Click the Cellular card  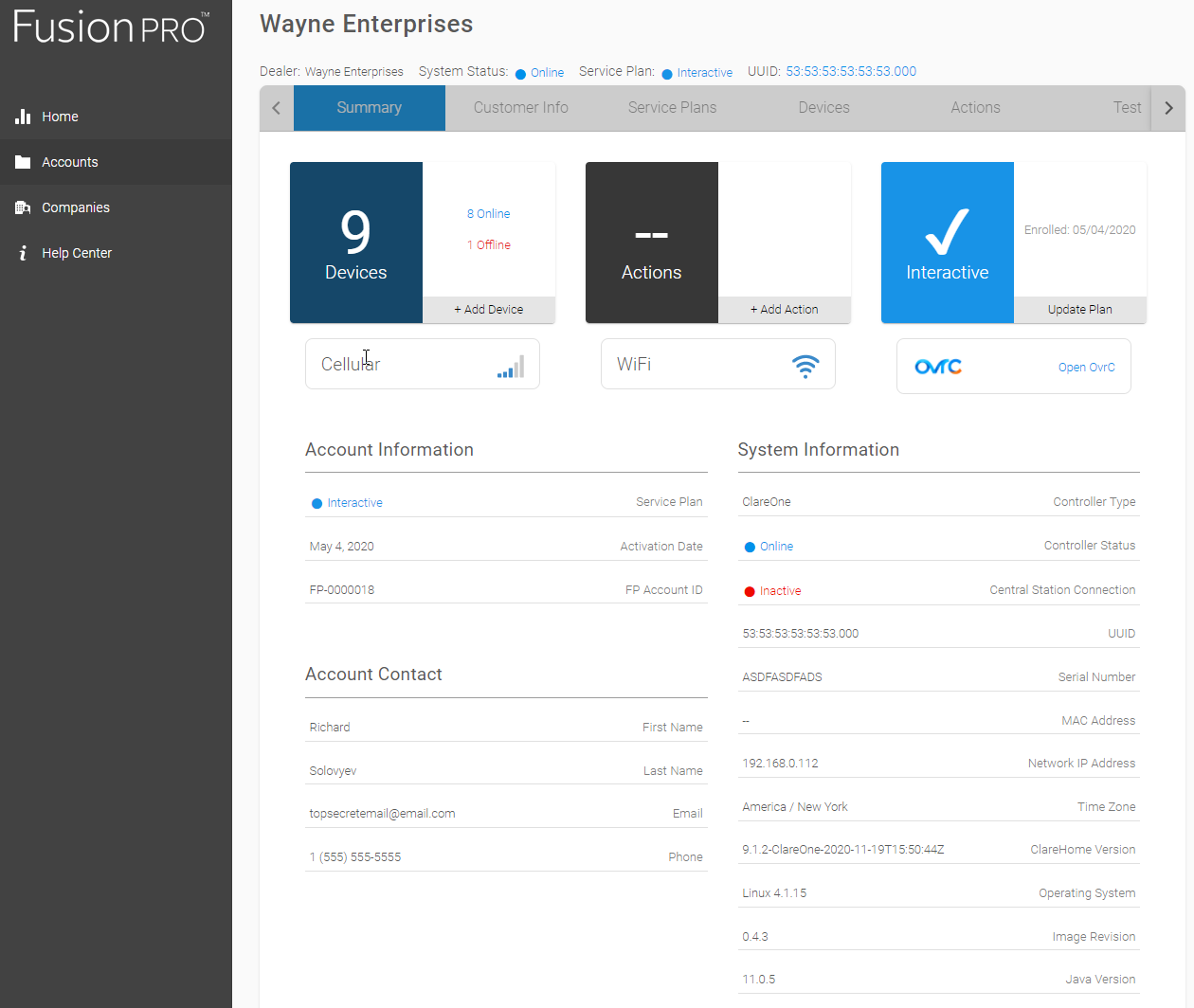[x=423, y=364]
